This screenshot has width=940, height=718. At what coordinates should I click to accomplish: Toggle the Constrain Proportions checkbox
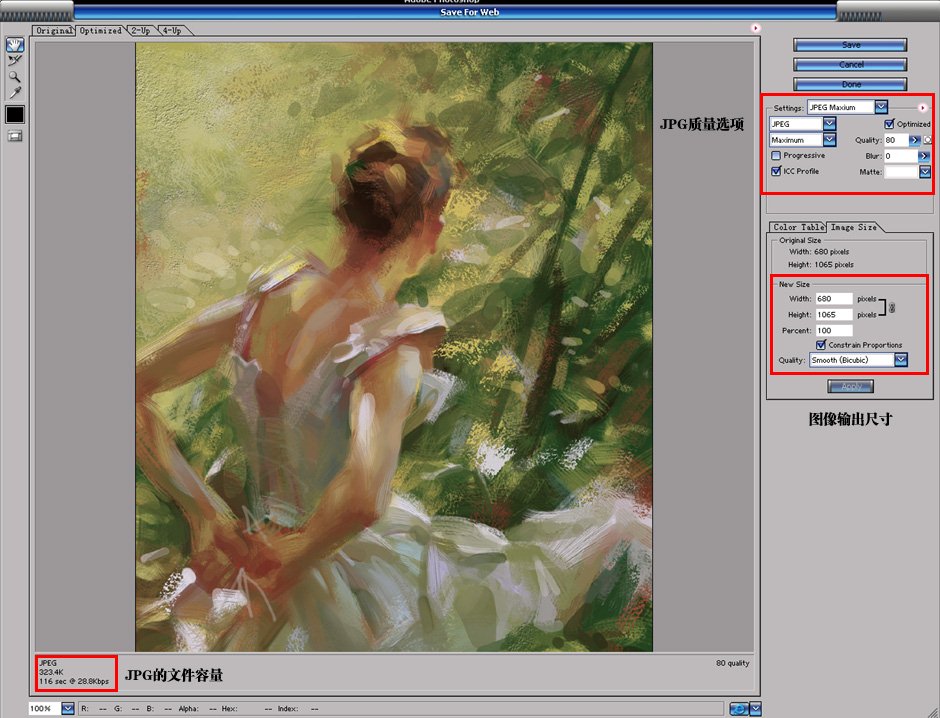tap(821, 345)
